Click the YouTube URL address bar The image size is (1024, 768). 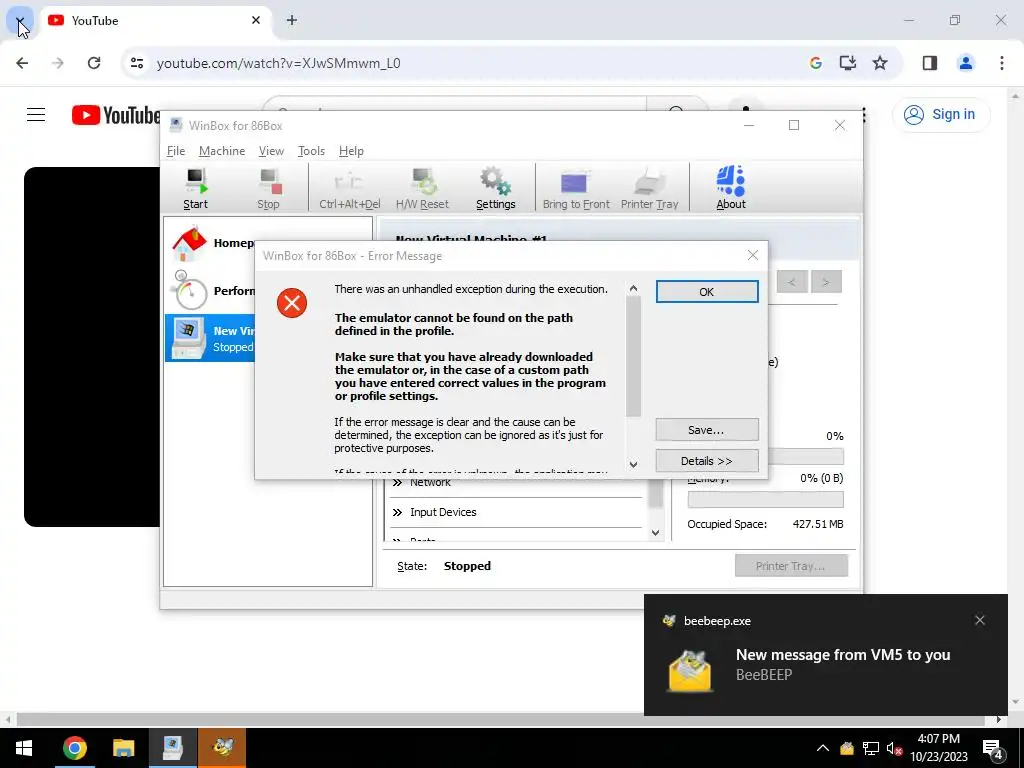pos(278,63)
